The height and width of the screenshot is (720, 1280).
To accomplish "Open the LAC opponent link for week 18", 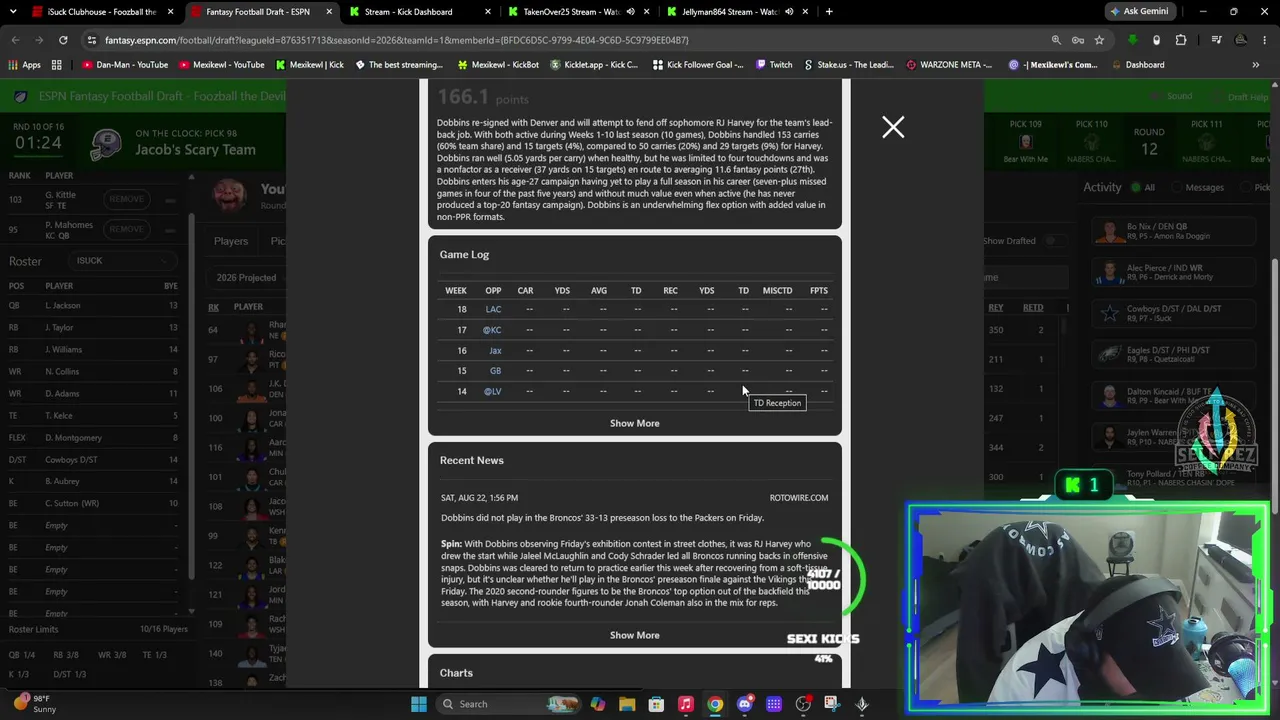I will (493, 309).
